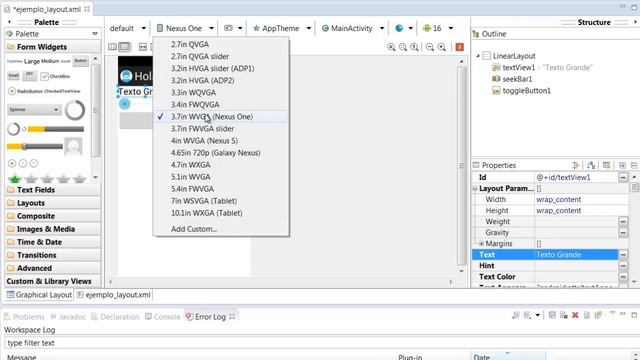Collapse the LinearLayout outline node
This screenshot has width=640, height=360.
[478, 56]
